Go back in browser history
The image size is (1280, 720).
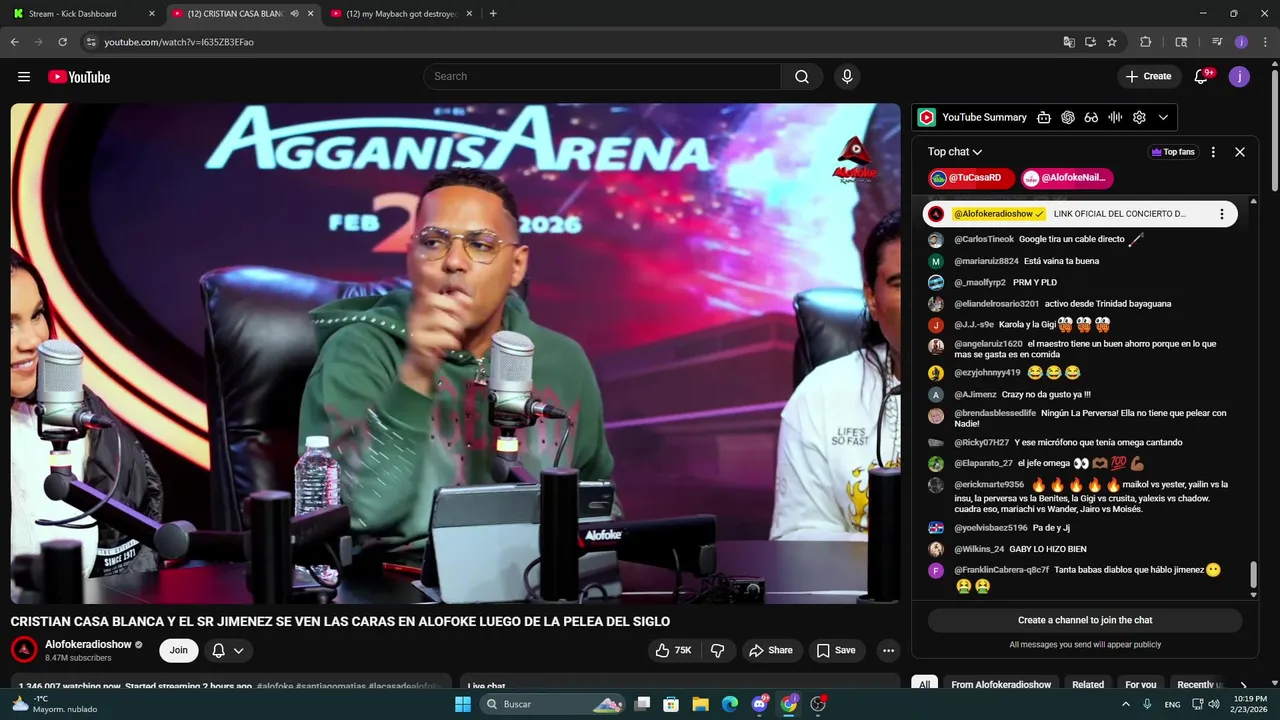(x=14, y=42)
